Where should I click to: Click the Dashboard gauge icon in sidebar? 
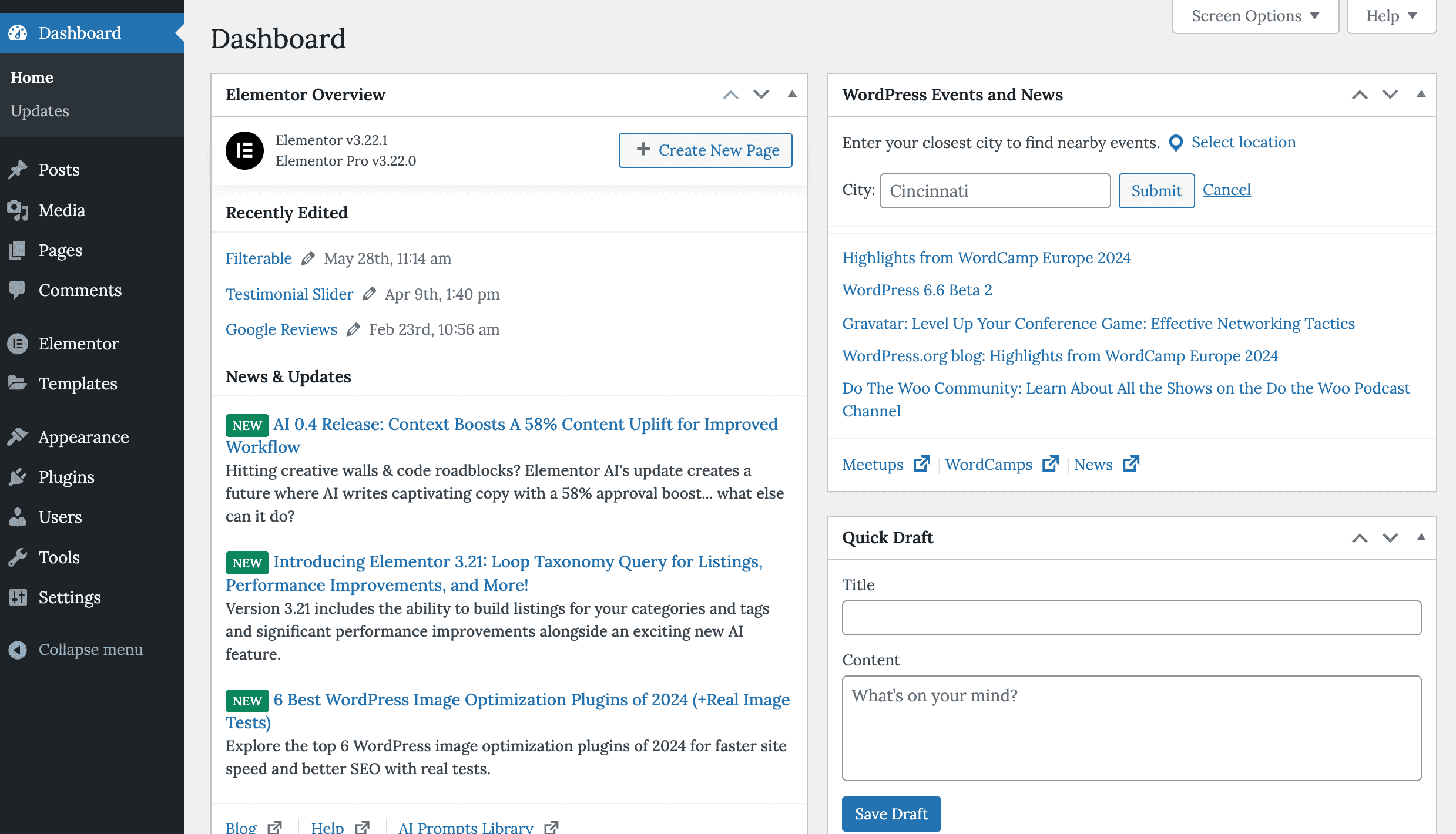(18, 33)
